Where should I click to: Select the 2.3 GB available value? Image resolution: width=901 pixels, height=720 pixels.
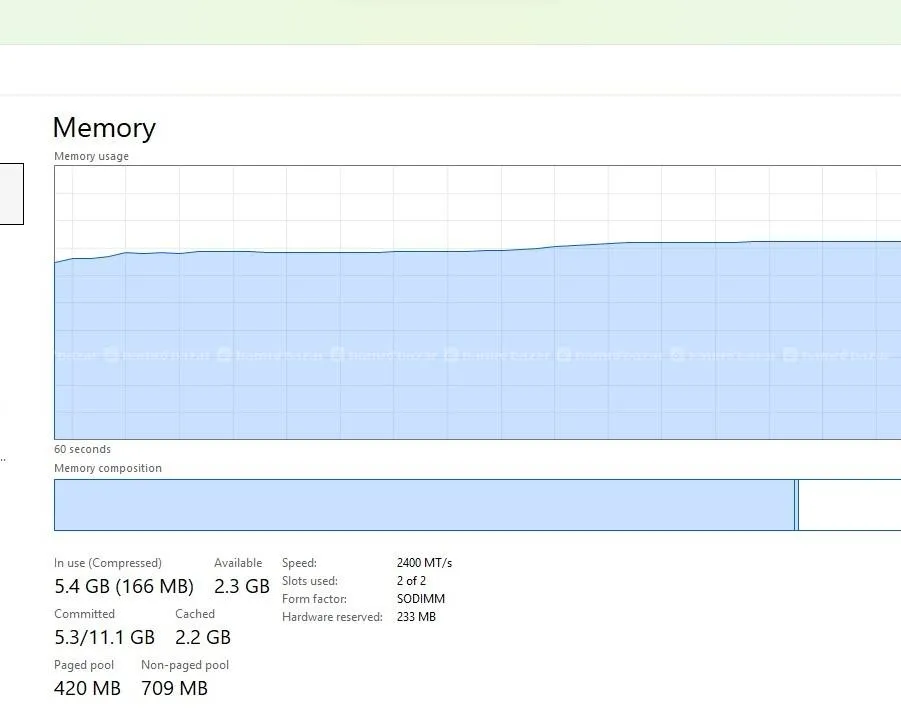pos(242,586)
